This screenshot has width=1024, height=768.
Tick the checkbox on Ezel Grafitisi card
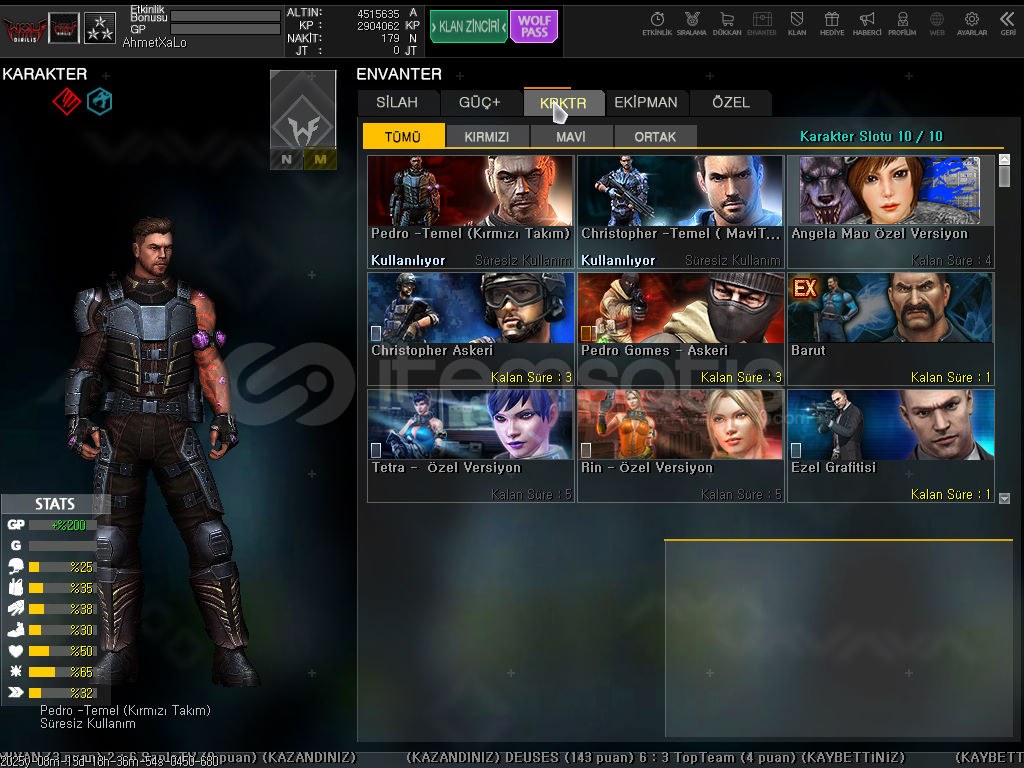click(x=796, y=450)
